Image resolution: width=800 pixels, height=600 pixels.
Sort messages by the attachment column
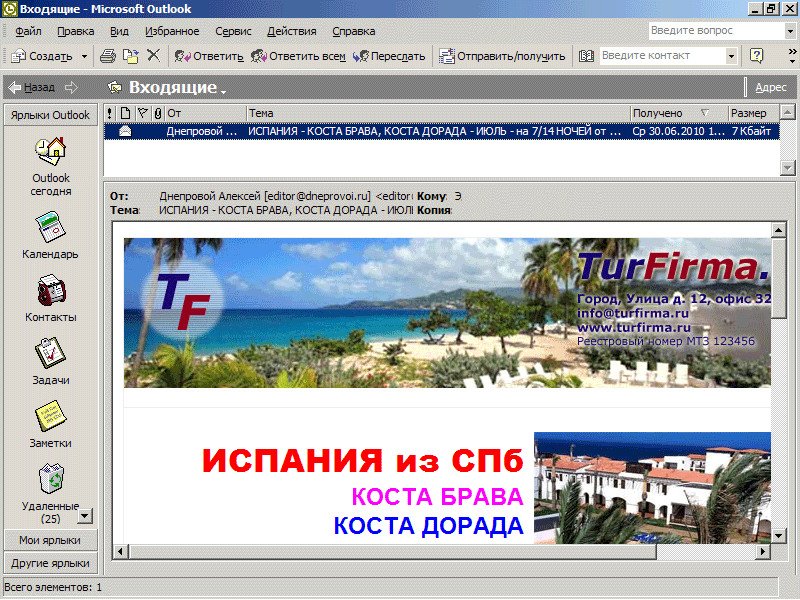pyautogui.click(x=157, y=113)
